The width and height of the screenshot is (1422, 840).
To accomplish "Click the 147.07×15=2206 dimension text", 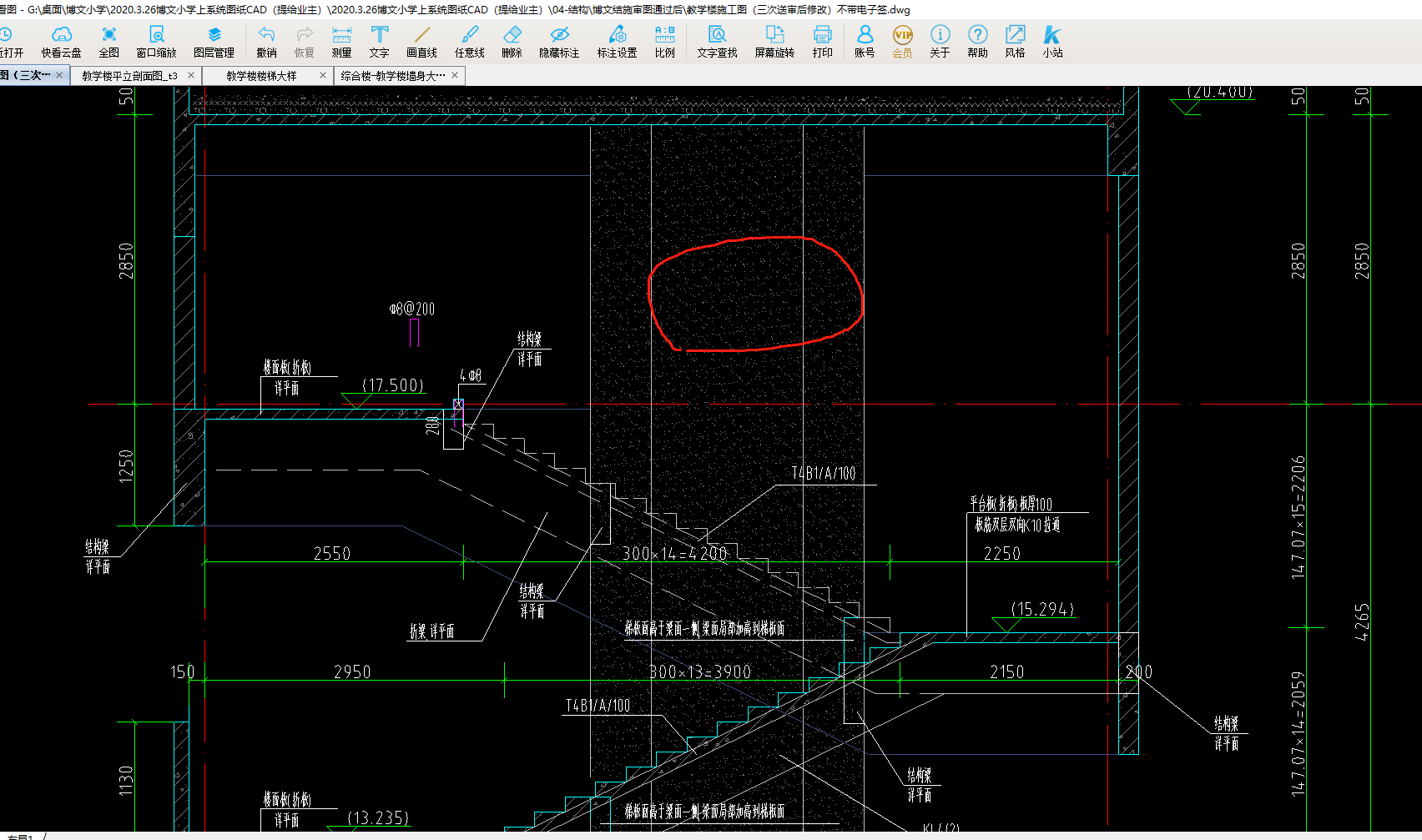I will click(x=1298, y=517).
